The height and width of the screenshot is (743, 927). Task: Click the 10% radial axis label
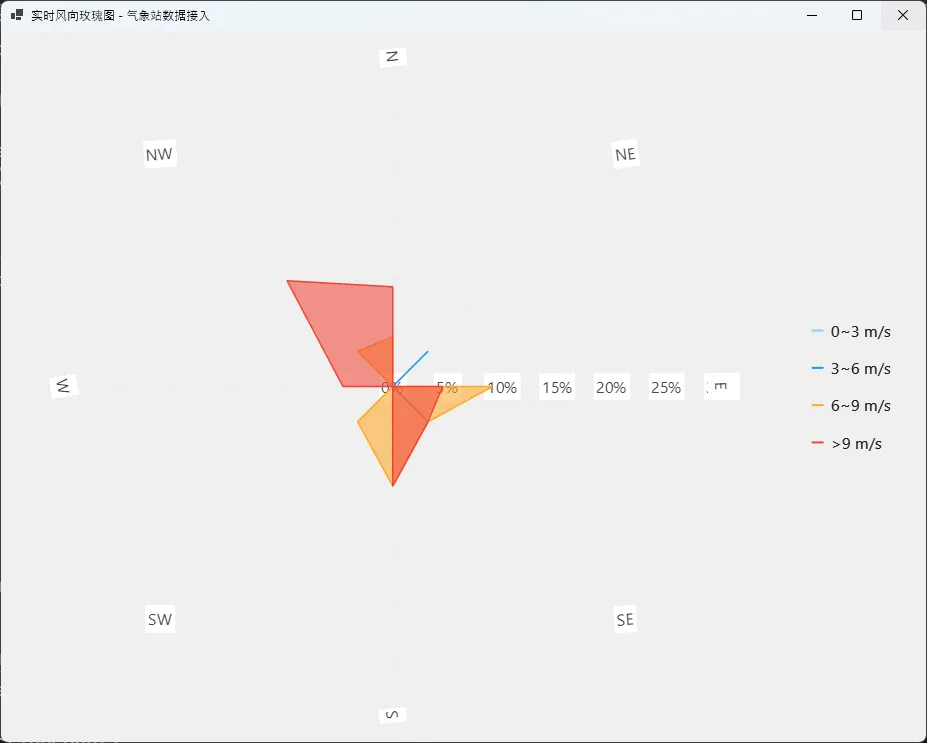[x=503, y=387]
